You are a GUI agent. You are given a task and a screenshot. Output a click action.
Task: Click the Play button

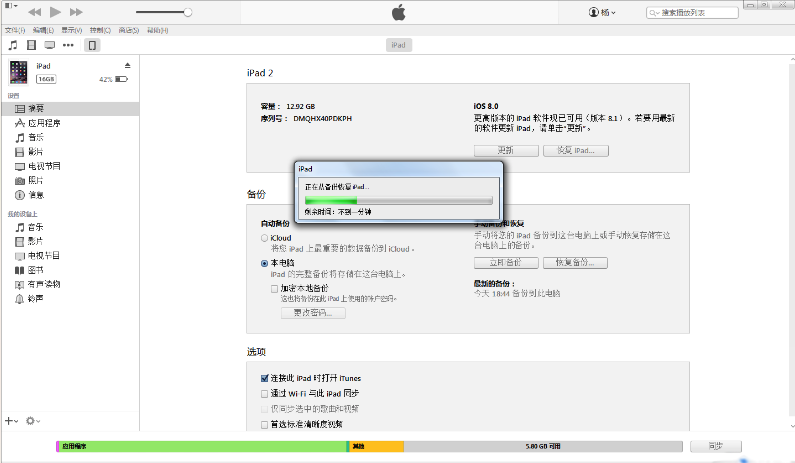pos(55,12)
